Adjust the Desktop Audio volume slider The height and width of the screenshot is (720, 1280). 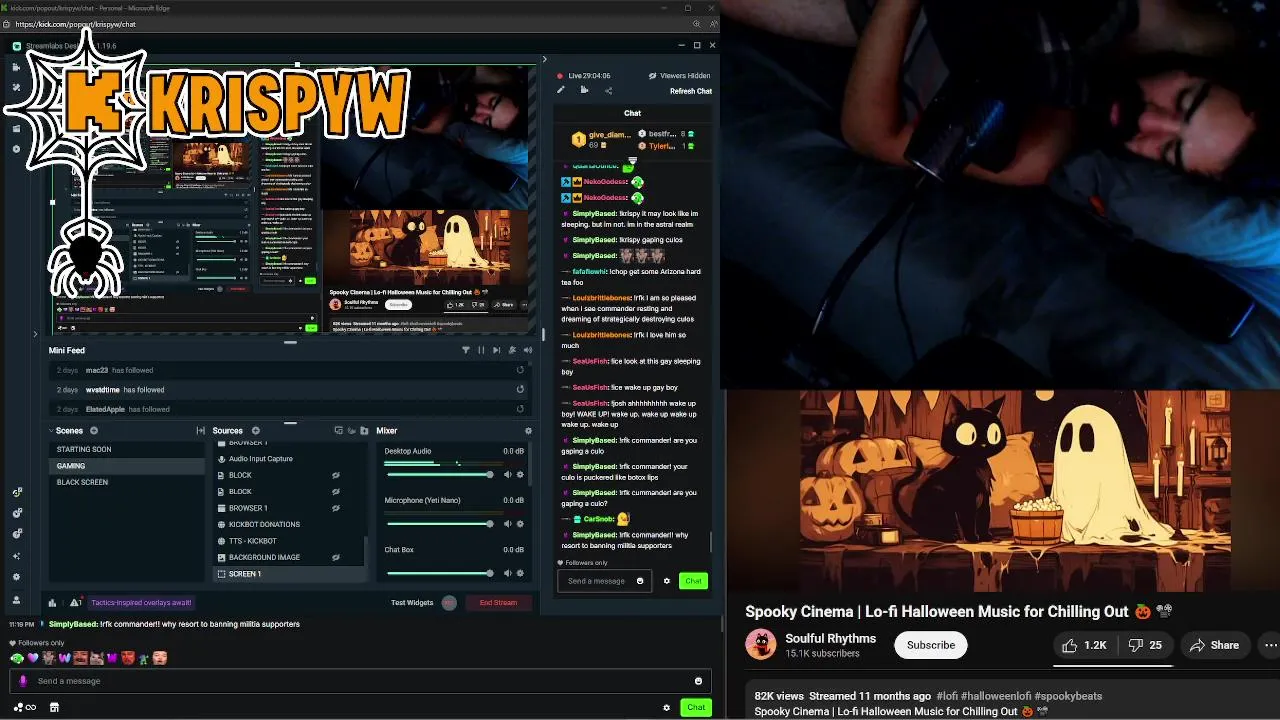pos(439,475)
